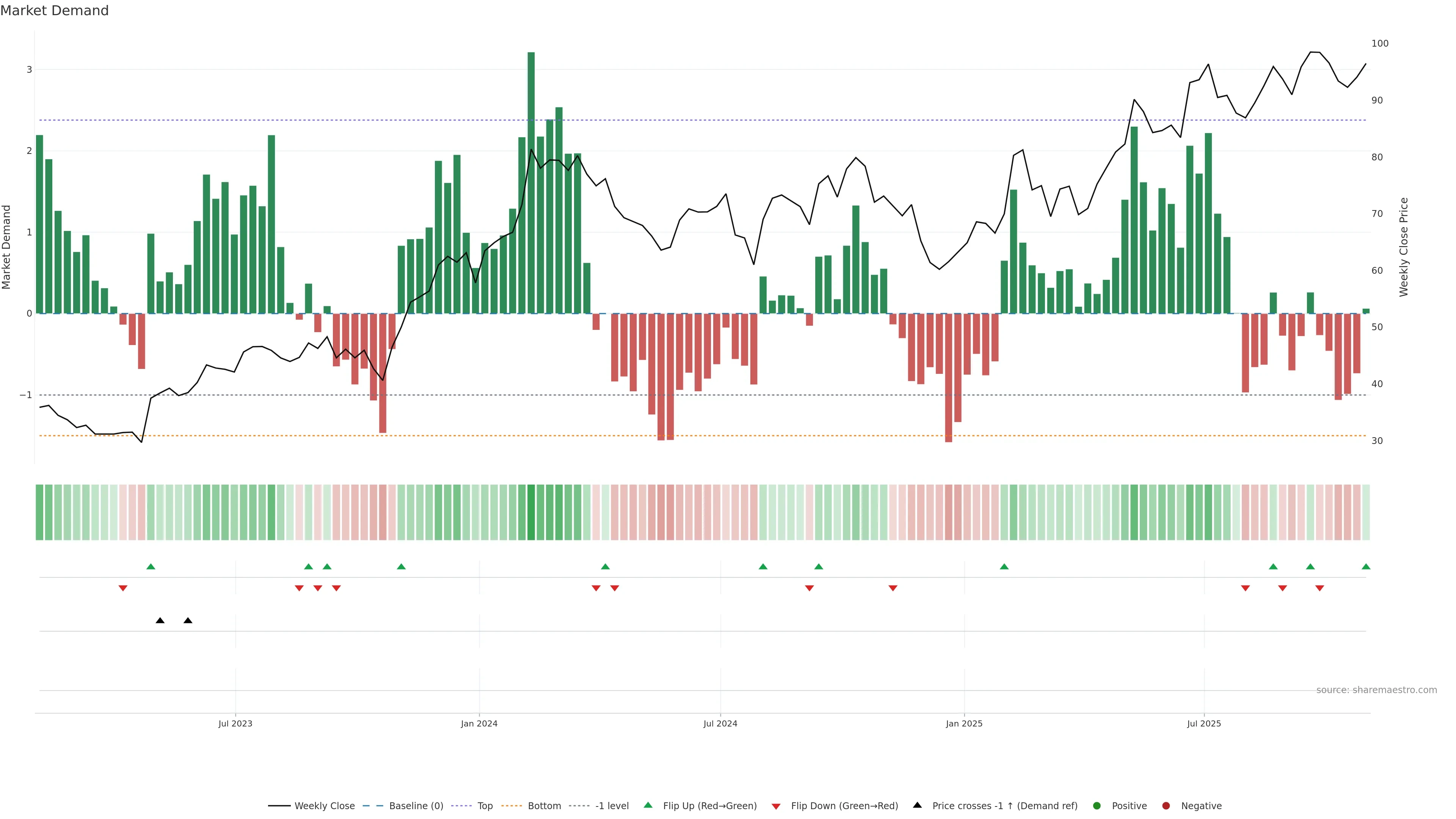Click the last green flip-up triangle at far right
The image size is (1456, 819).
tap(1365, 566)
